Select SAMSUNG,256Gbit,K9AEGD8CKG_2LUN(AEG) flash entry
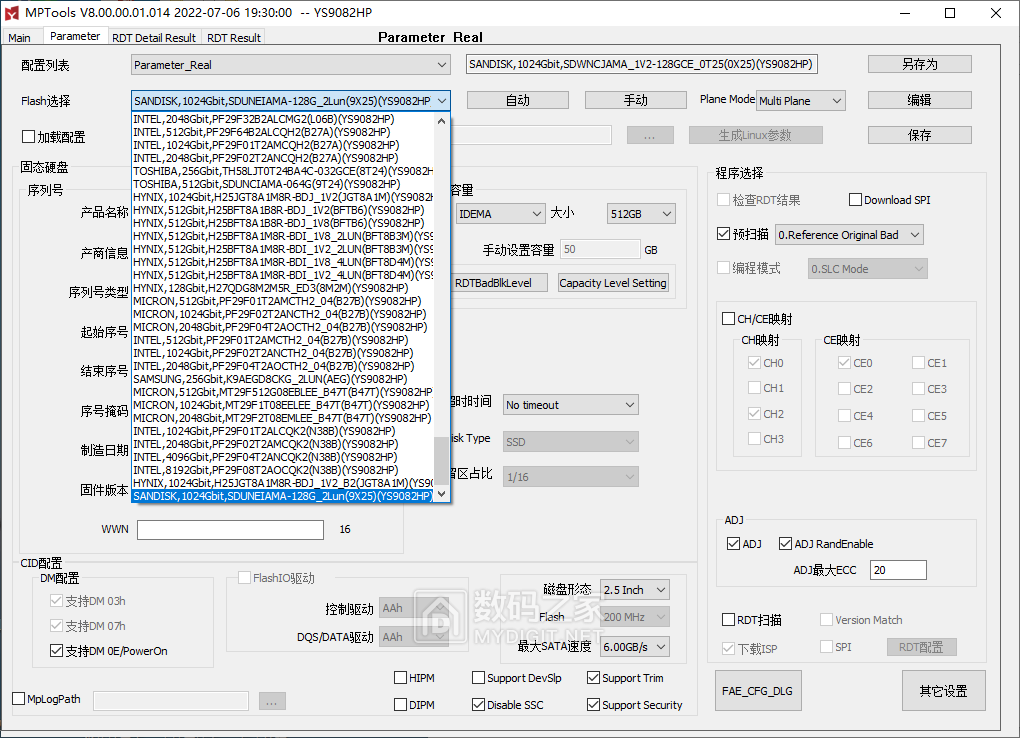The image size is (1020, 738). click(x=282, y=379)
